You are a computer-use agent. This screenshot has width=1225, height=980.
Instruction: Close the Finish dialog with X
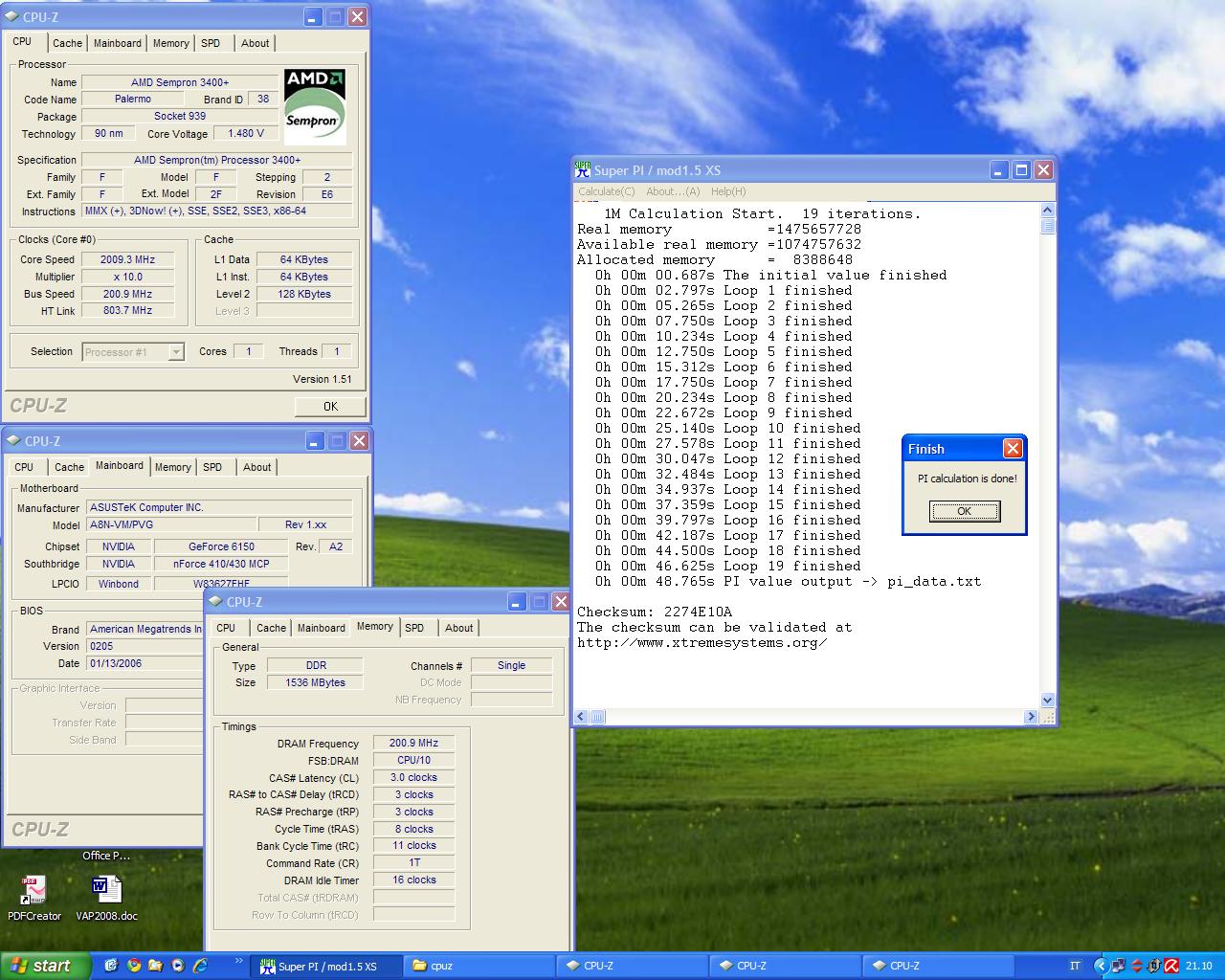pos(1013,448)
